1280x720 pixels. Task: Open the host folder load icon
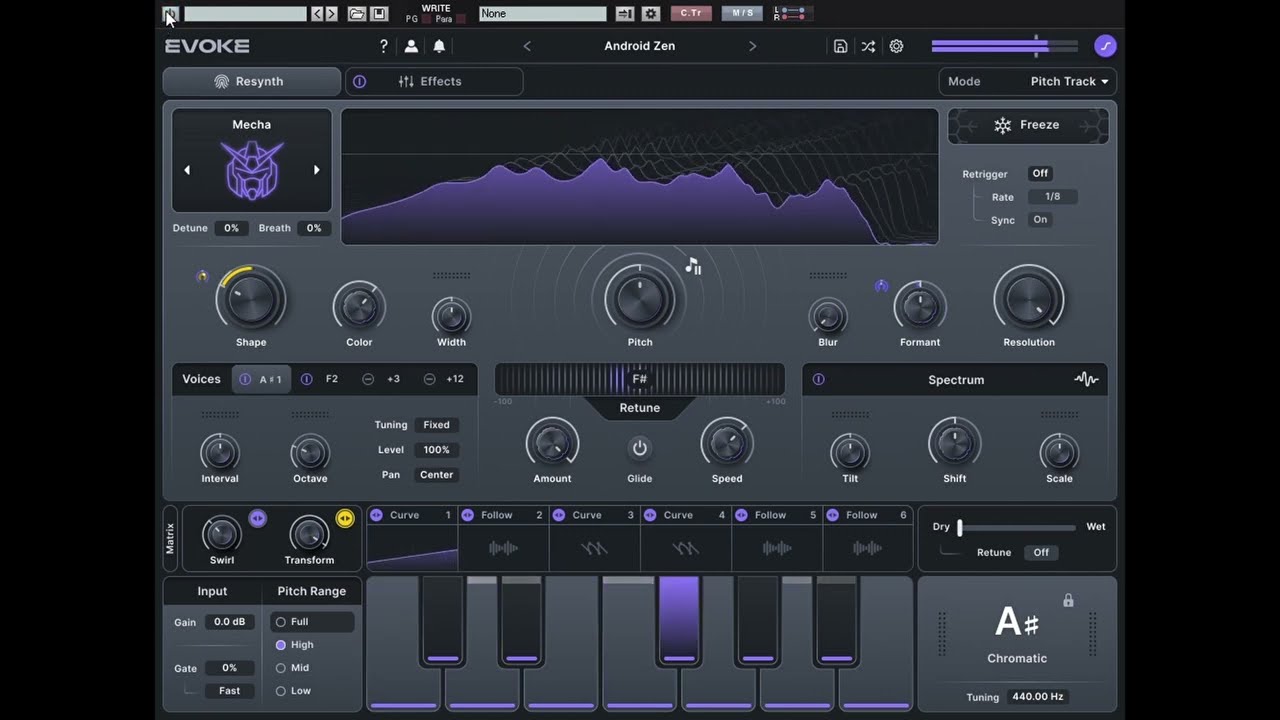point(357,14)
